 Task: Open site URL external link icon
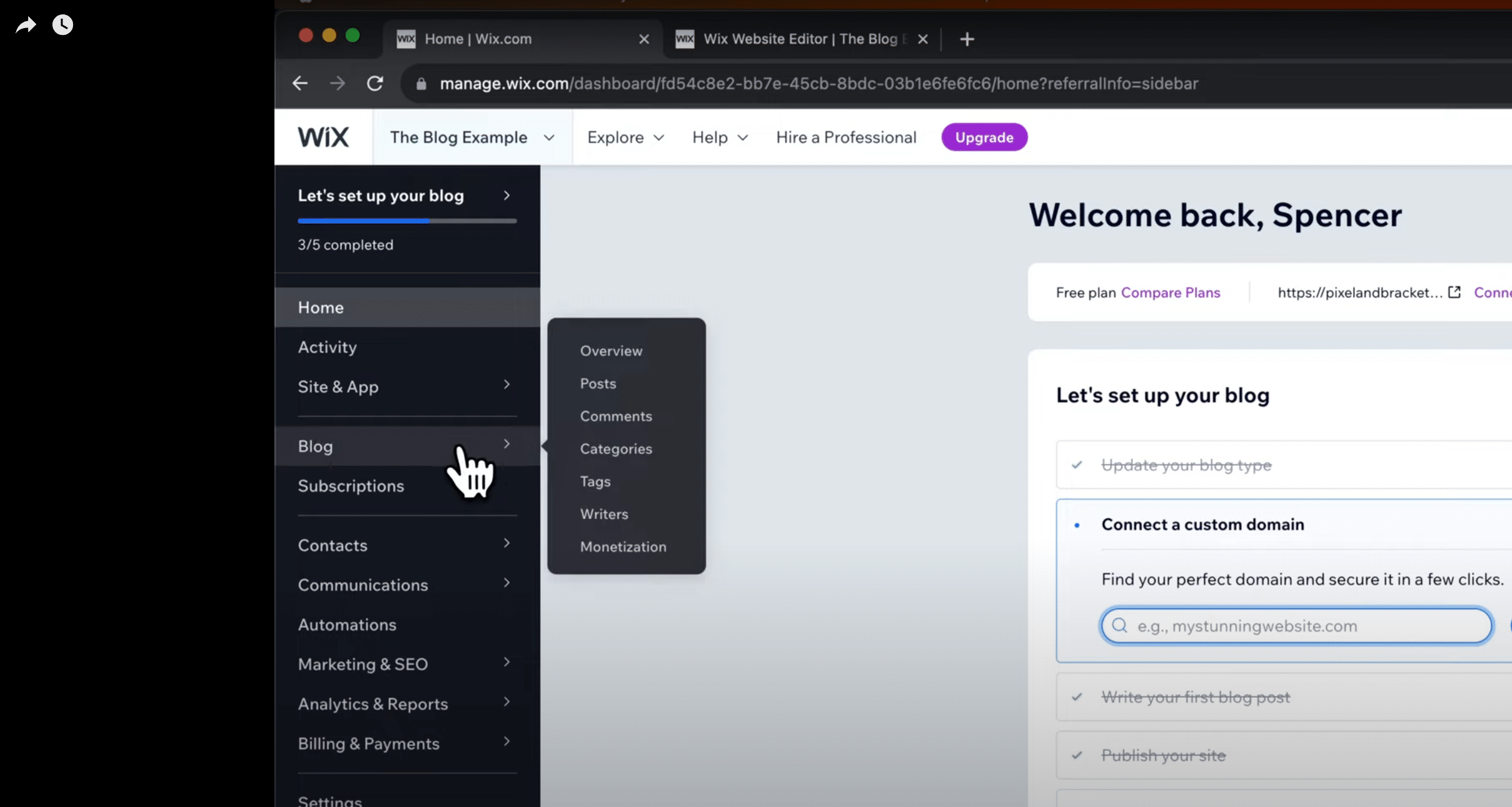tap(1454, 292)
